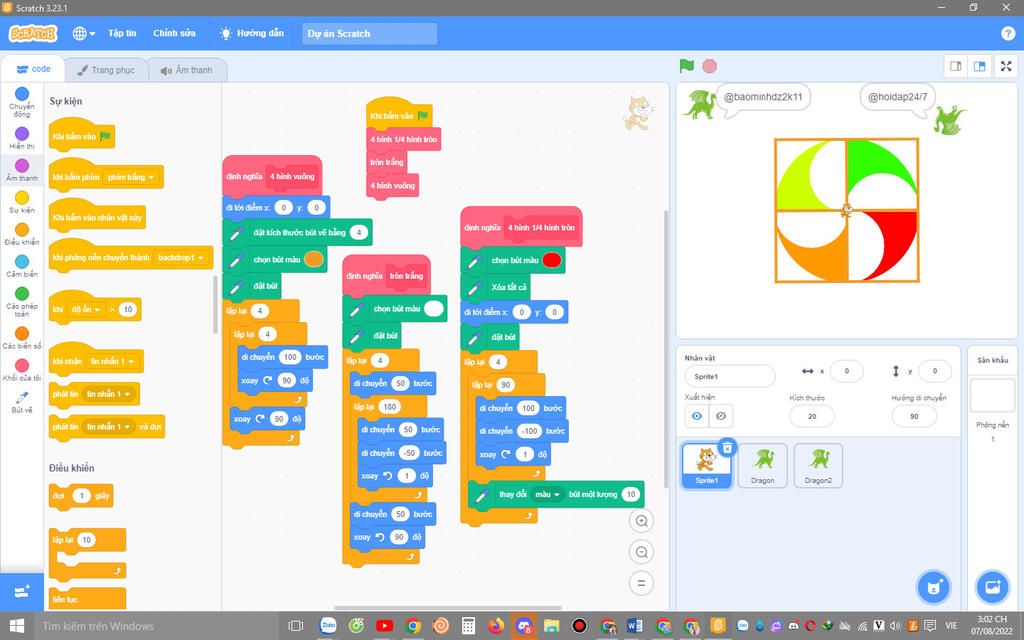
Task: Select the Dragon sprite thumbnail
Action: (762, 465)
